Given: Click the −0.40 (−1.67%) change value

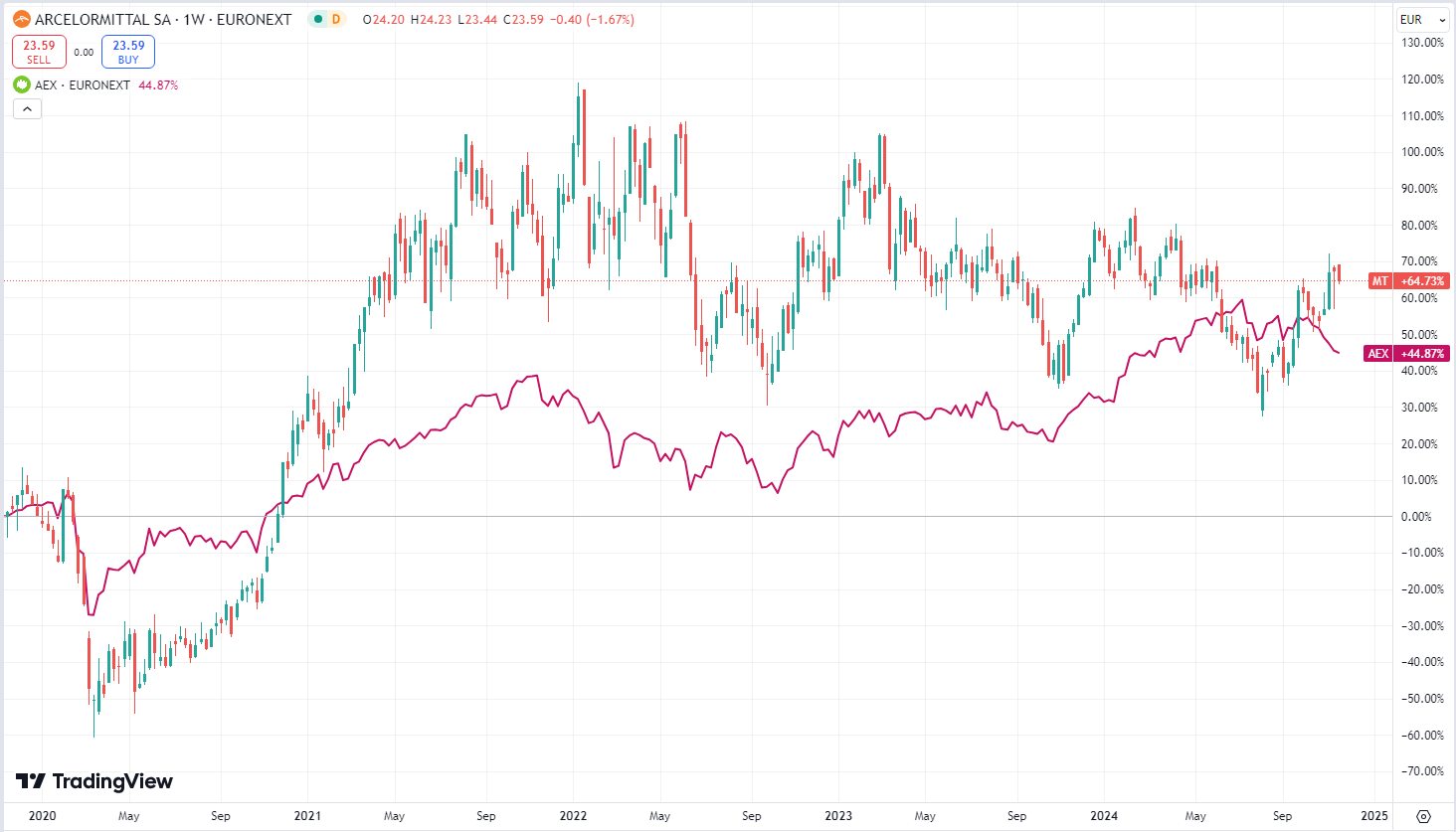Looking at the screenshot, I should tap(592, 19).
